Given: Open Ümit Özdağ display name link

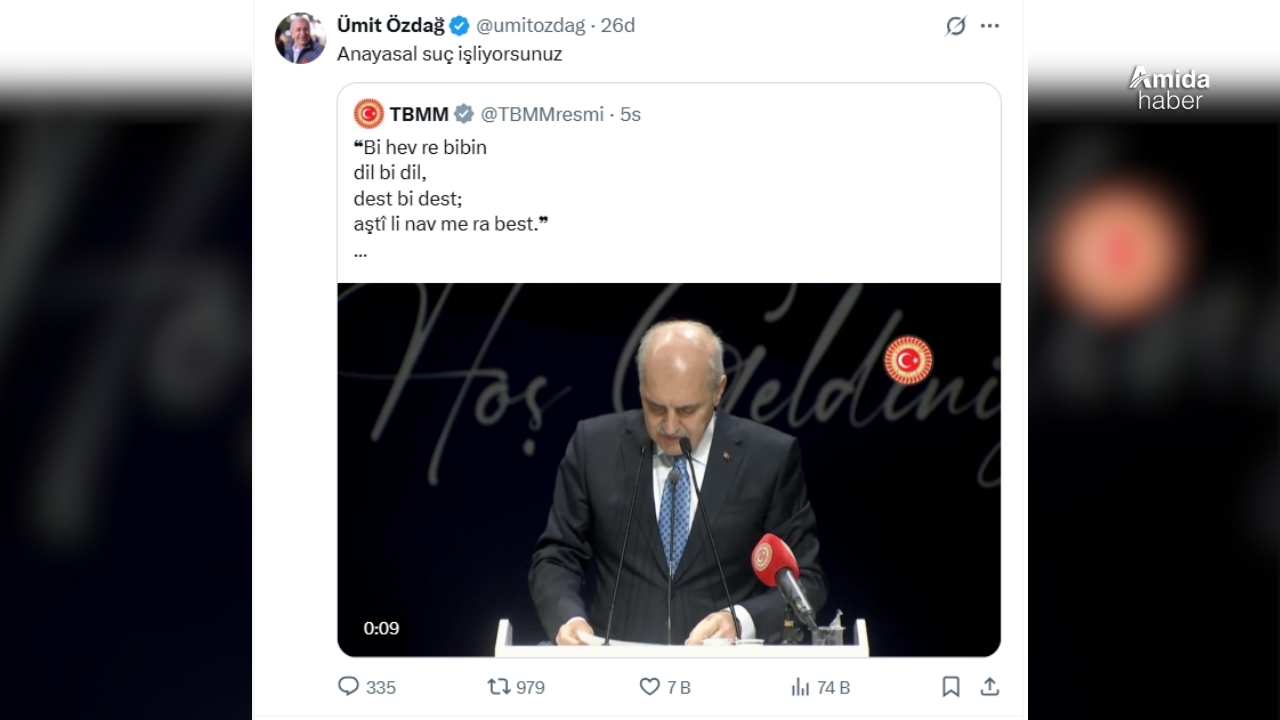Looking at the screenshot, I should pos(390,26).
